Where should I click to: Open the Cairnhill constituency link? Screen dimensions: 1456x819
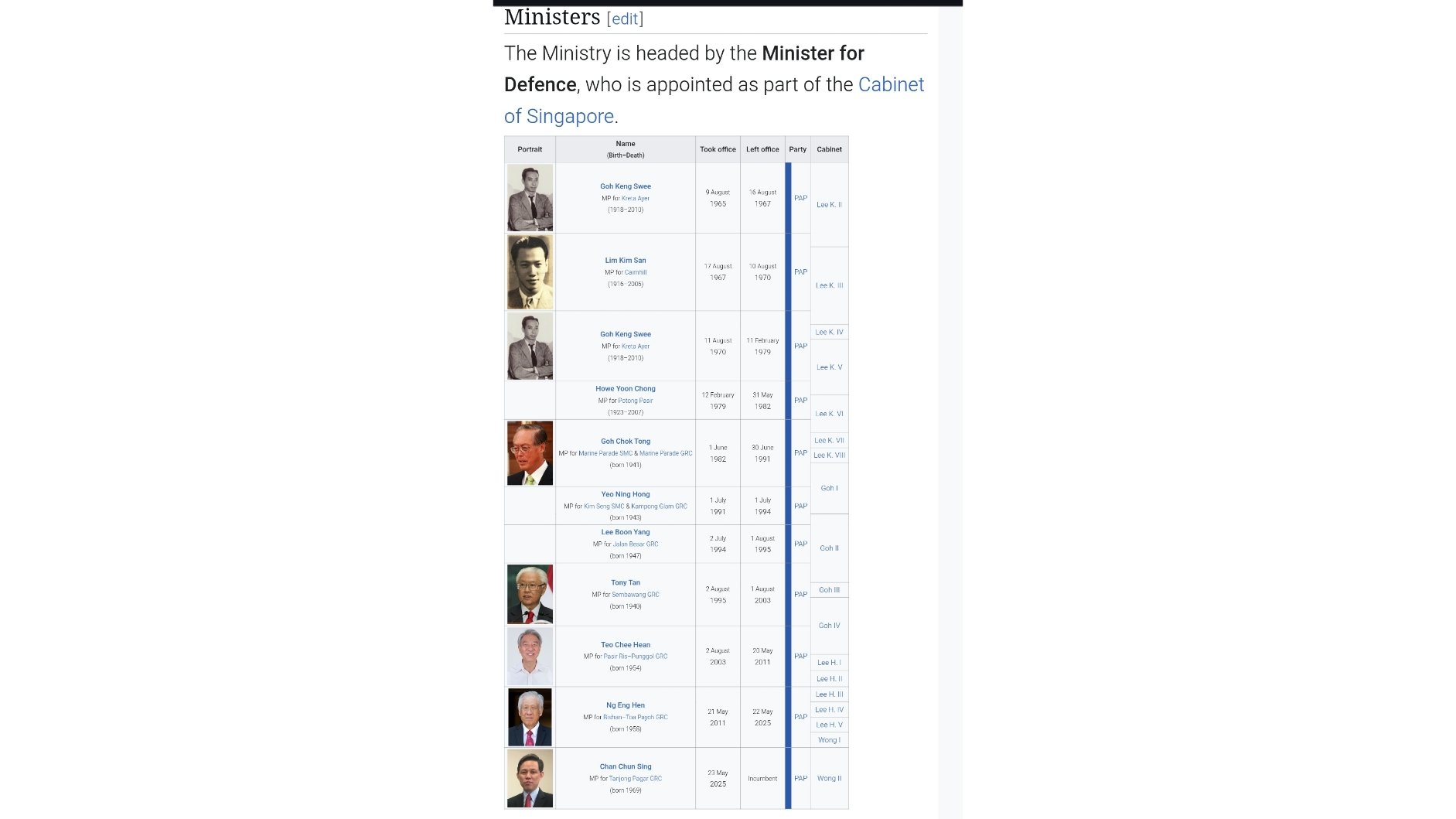pos(636,272)
